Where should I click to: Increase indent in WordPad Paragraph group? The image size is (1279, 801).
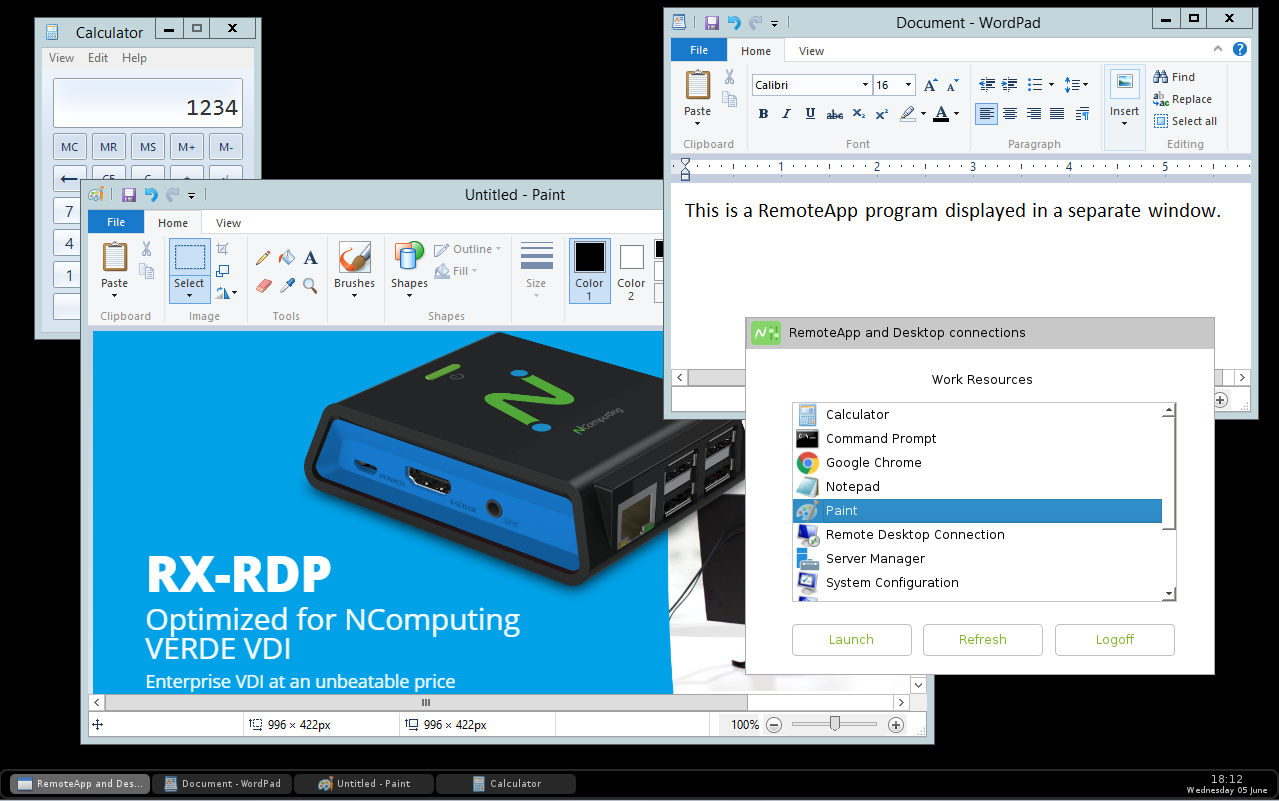click(1010, 85)
